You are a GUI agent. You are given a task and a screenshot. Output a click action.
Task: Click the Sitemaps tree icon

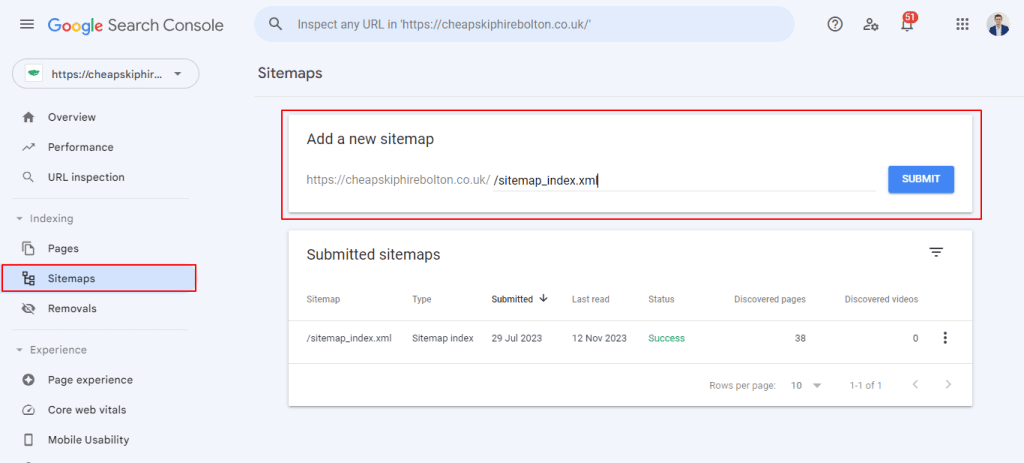point(28,279)
